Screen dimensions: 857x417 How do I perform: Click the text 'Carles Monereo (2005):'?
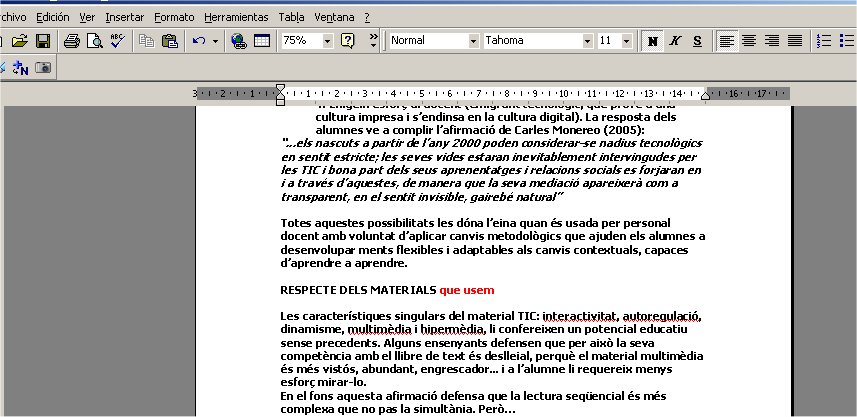tap(579, 130)
